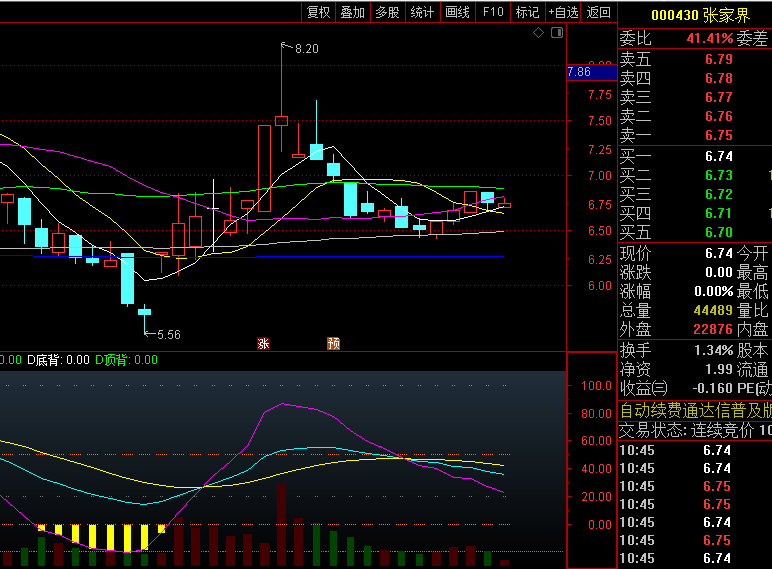Click the diamond icon above the chart
772x569 pixels.
click(538, 33)
